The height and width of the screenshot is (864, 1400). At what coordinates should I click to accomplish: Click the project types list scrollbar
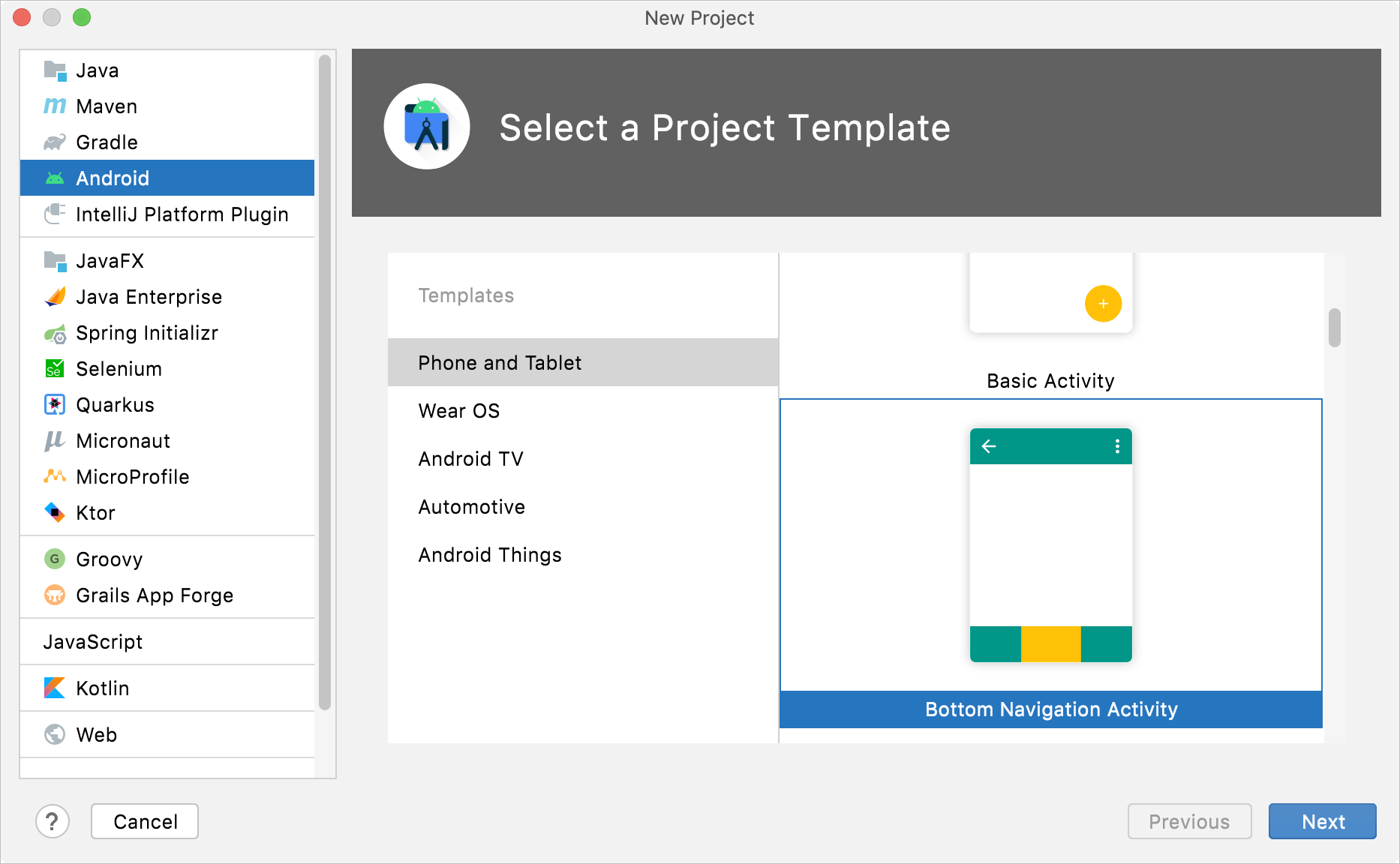pos(325,382)
